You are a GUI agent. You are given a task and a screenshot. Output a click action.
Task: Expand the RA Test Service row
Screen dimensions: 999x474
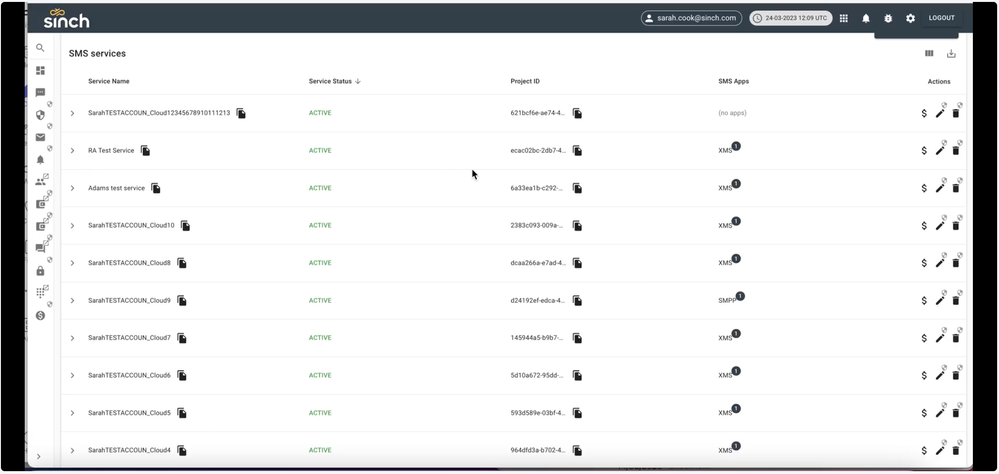pyautogui.click(x=72, y=151)
